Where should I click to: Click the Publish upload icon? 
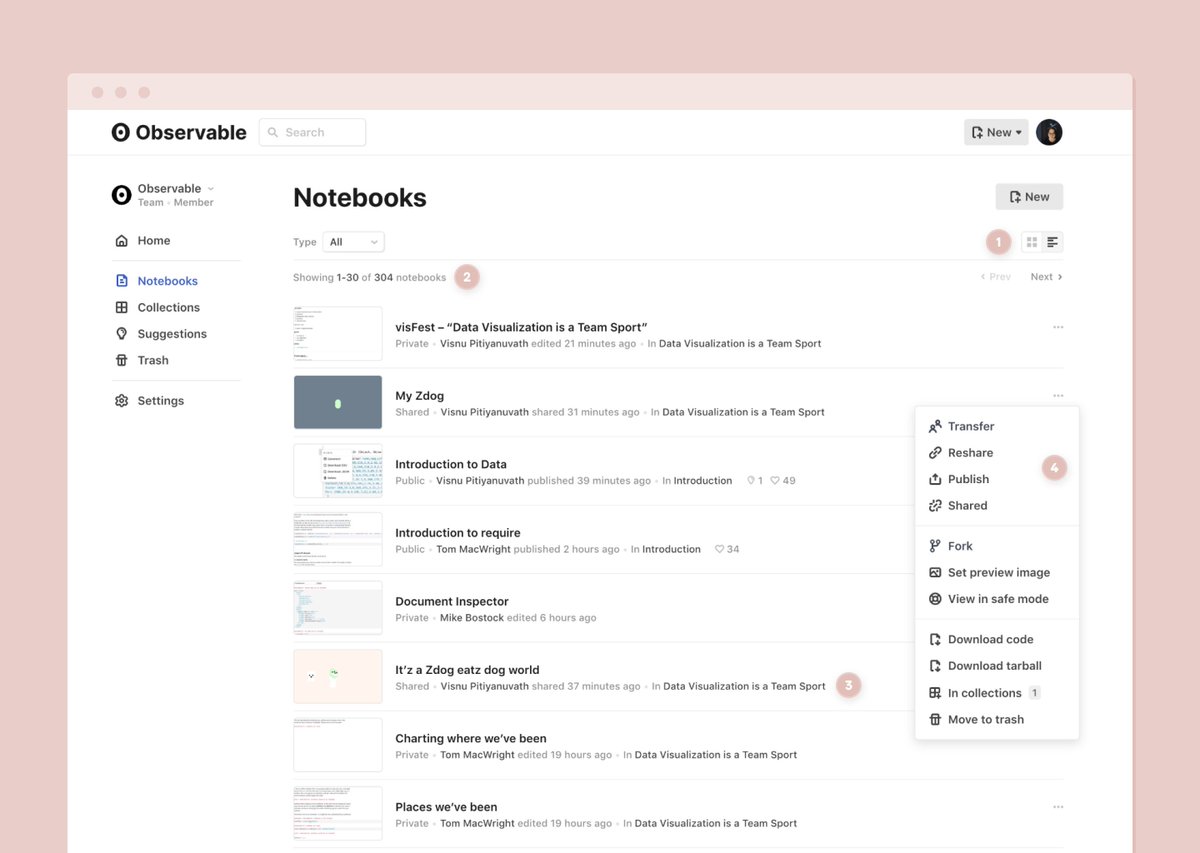935,479
